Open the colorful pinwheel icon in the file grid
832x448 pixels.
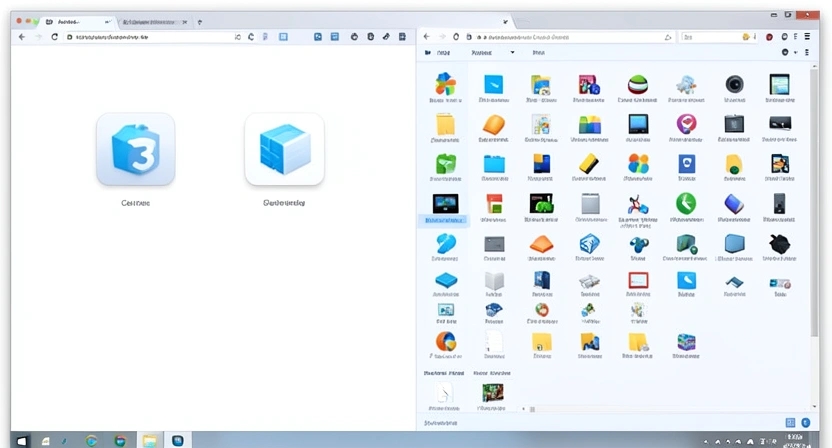pyautogui.click(x=446, y=84)
